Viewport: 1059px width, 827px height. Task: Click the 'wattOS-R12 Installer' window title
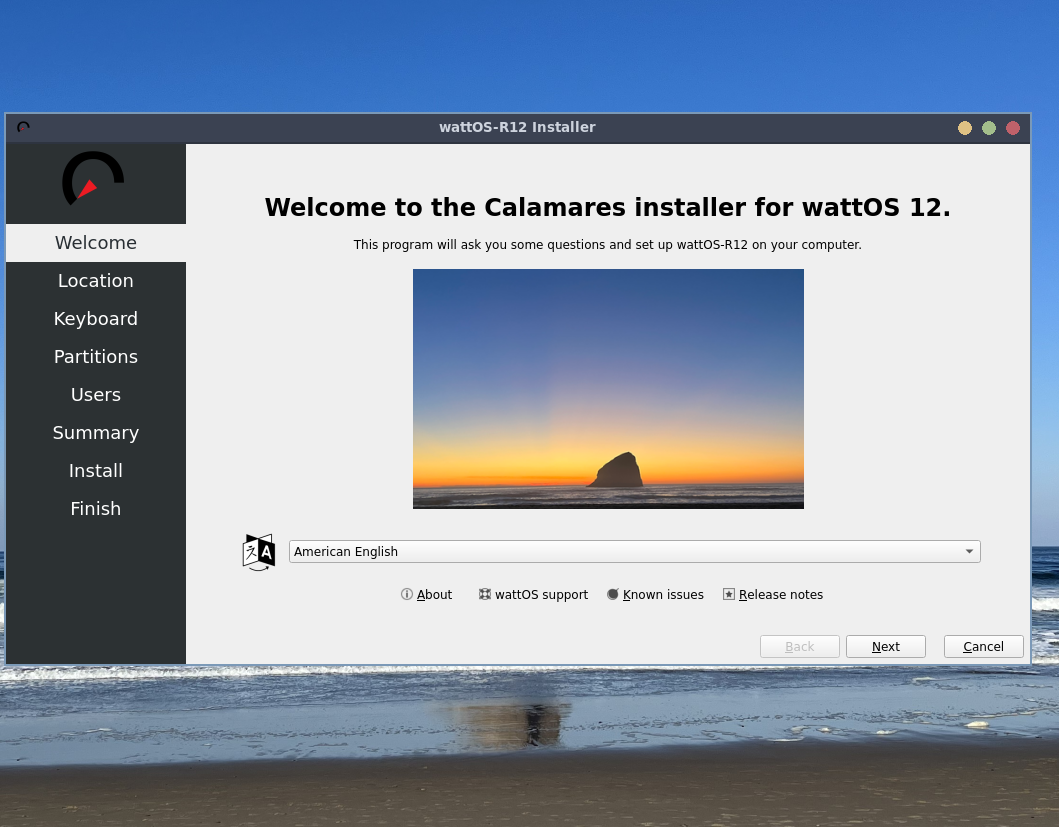517,127
